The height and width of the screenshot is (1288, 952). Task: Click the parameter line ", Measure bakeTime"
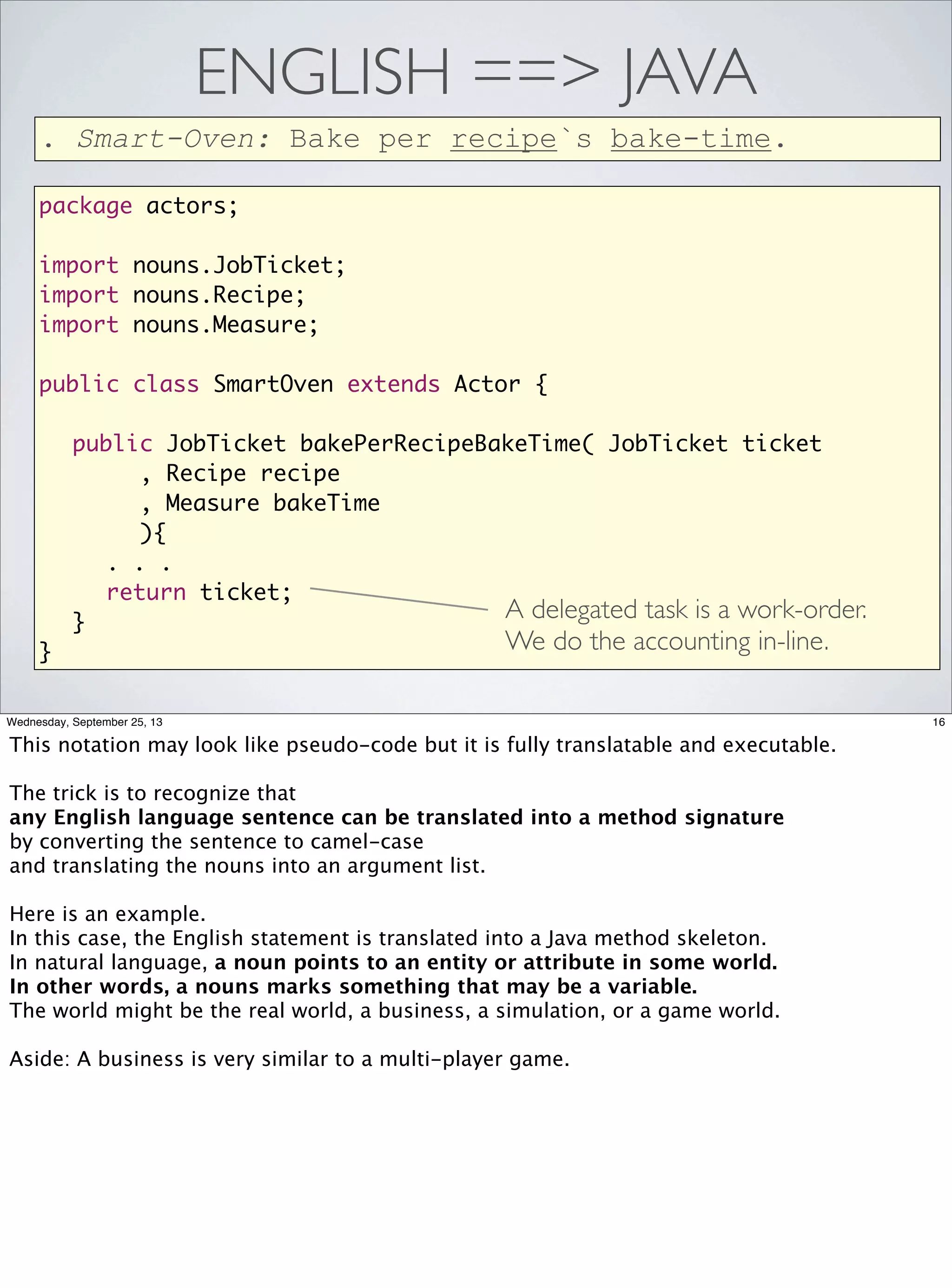coord(260,504)
